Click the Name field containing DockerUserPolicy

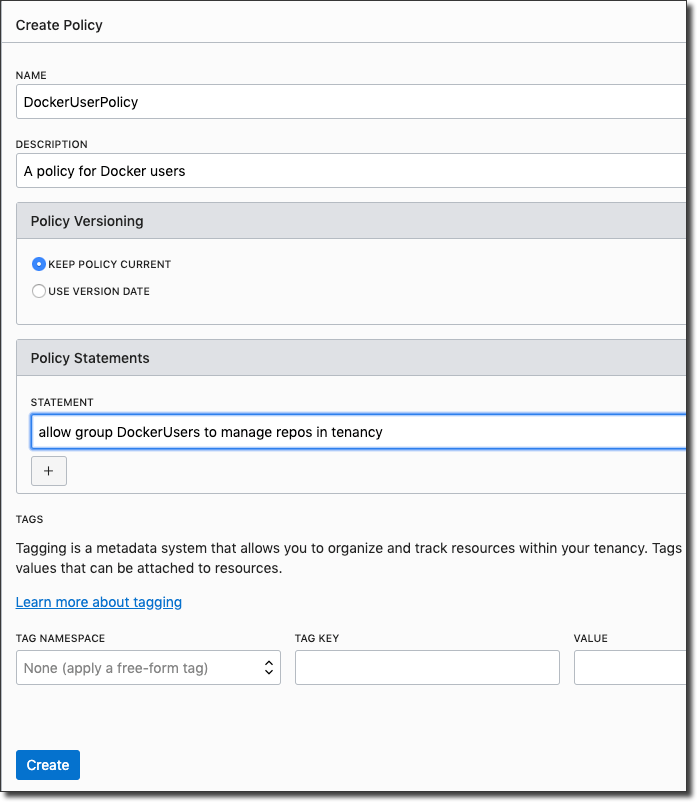(350, 102)
